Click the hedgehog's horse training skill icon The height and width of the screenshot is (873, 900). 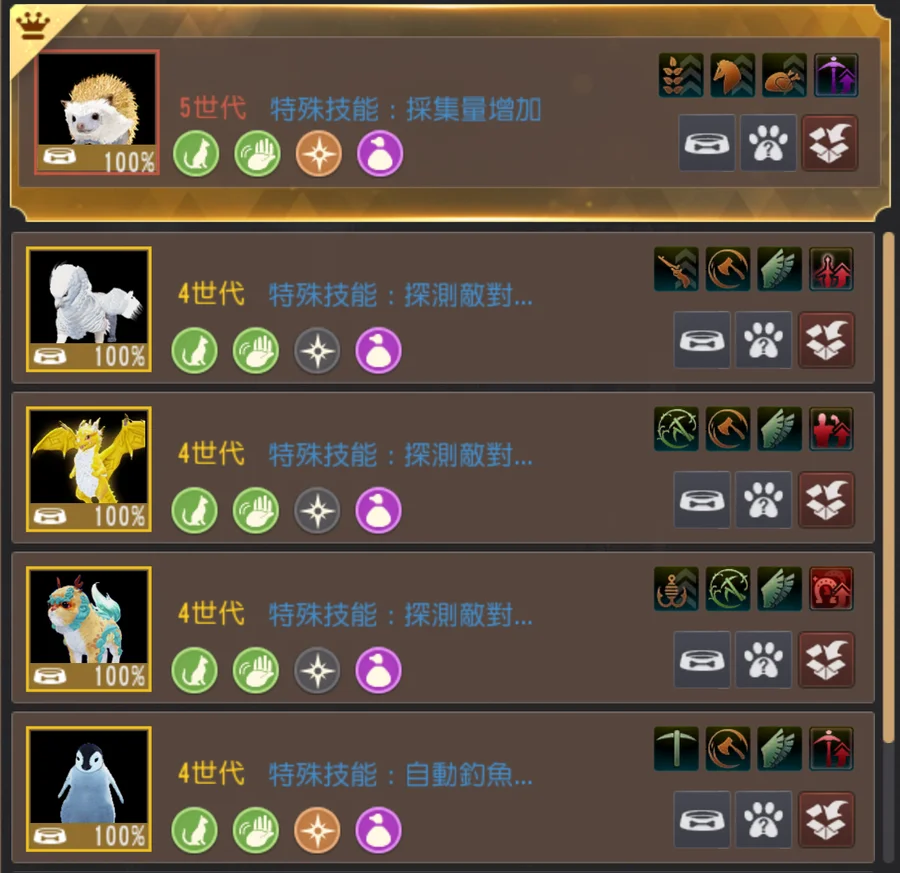733,75
